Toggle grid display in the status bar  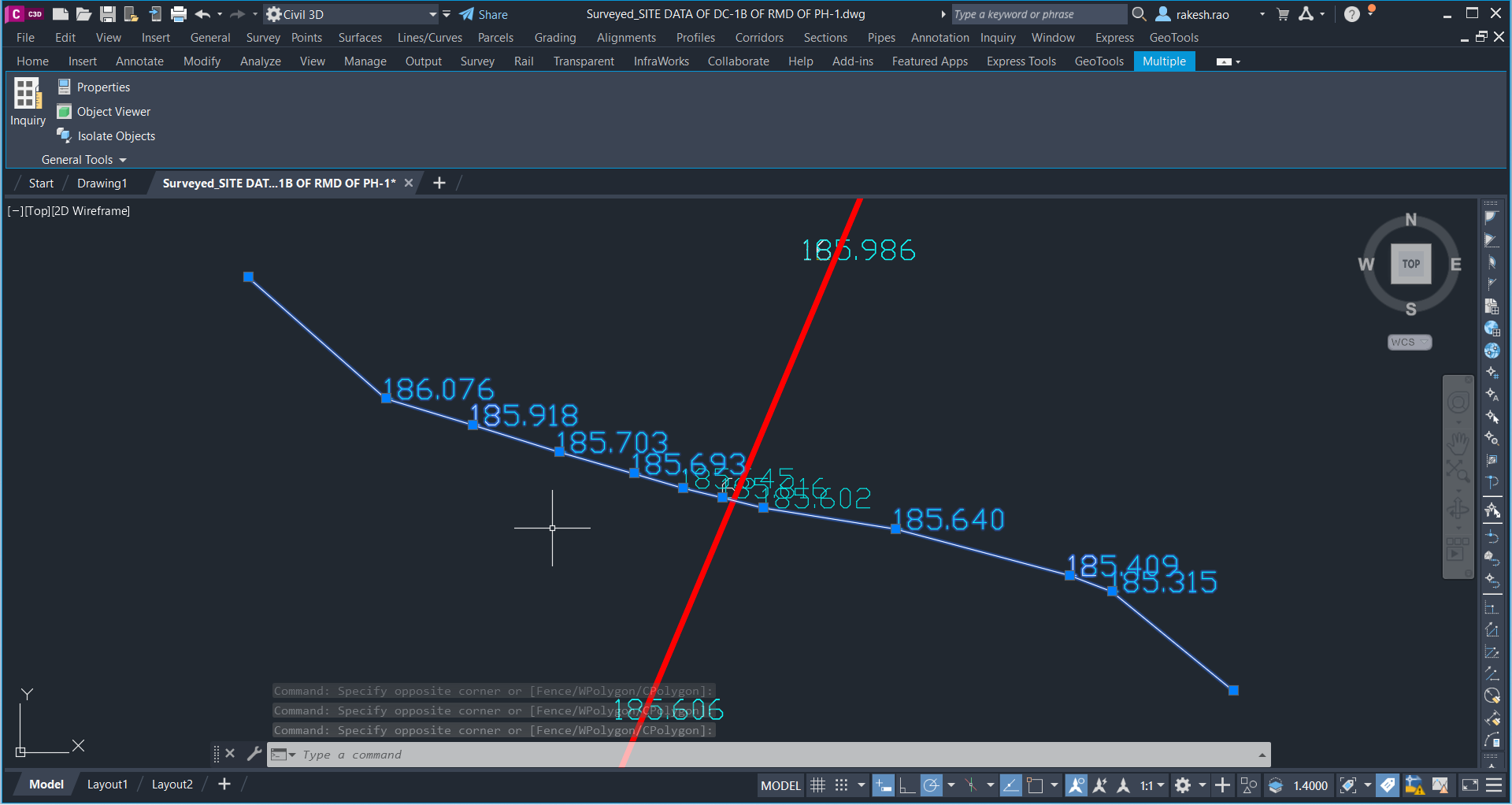click(817, 785)
